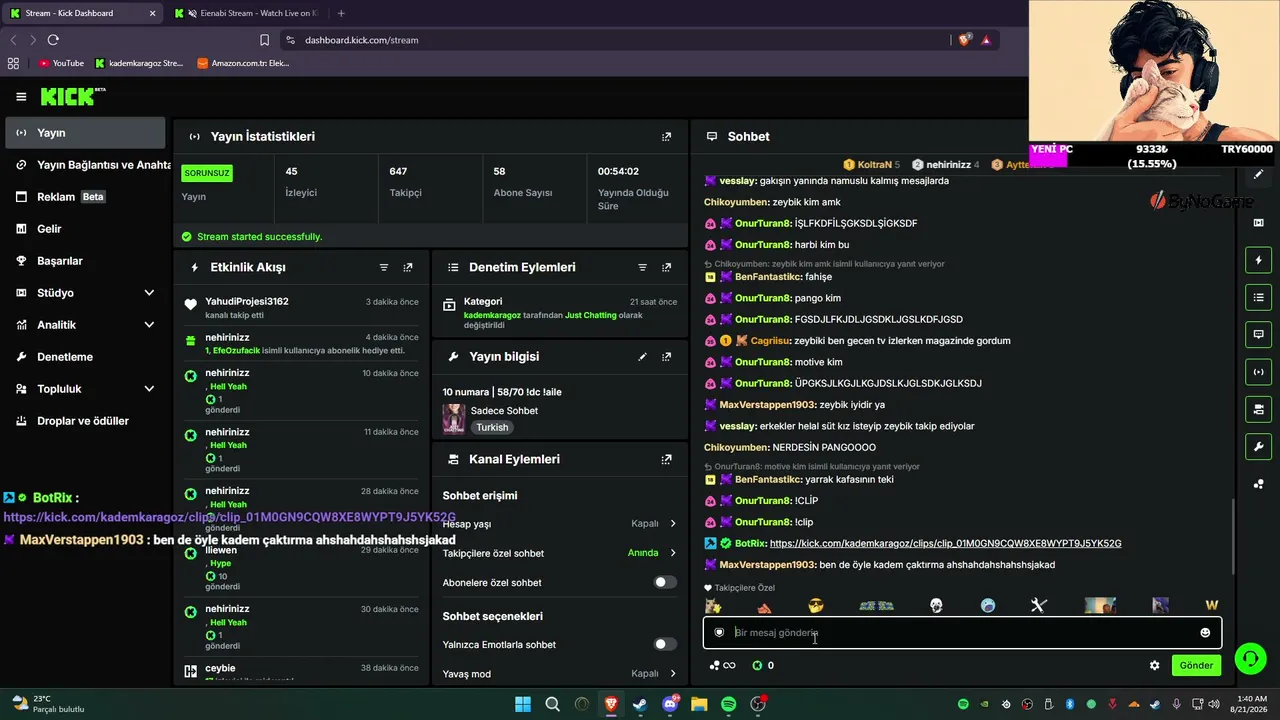Open the BotRix clip link in chat

[945, 544]
